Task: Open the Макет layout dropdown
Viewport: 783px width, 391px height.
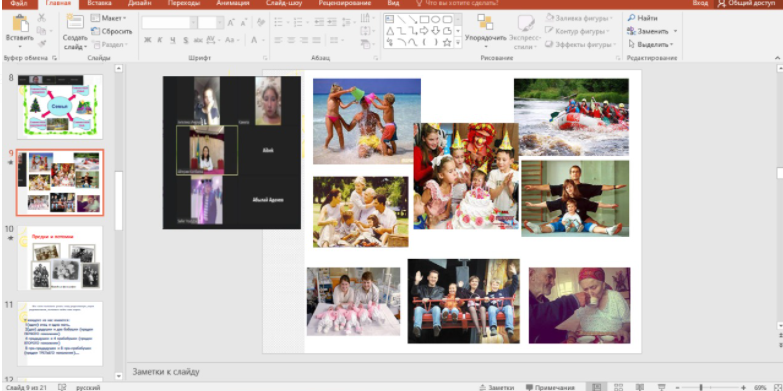Action: click(x=109, y=18)
